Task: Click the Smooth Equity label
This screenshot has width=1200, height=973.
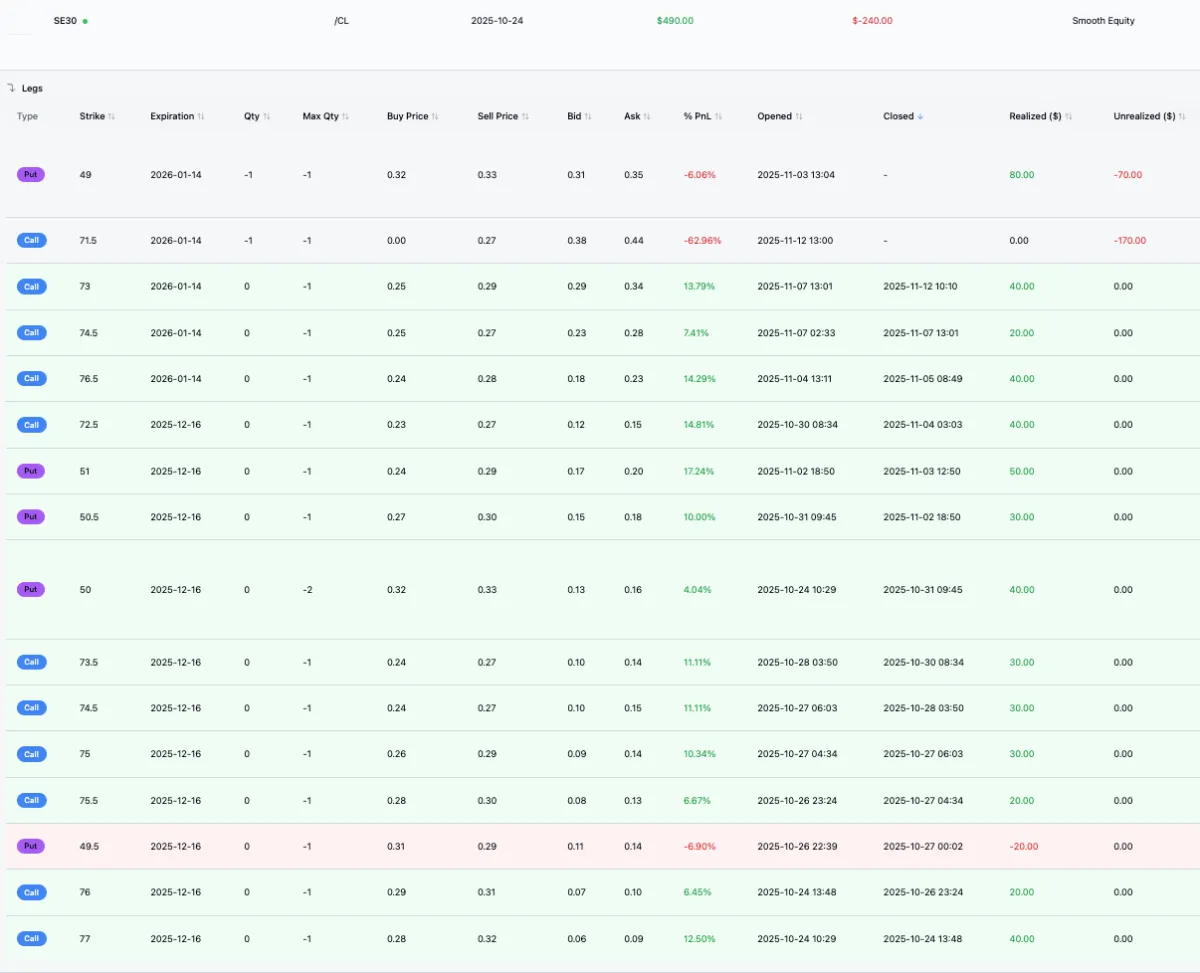Action: tap(1103, 21)
